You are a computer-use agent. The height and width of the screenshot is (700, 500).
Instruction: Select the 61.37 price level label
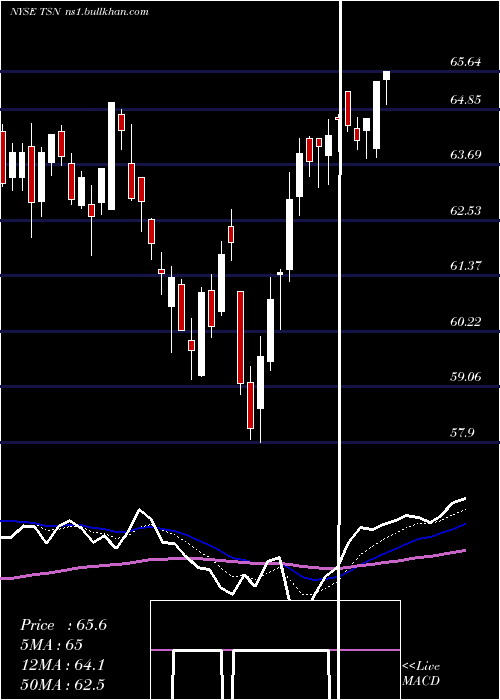tap(466, 266)
